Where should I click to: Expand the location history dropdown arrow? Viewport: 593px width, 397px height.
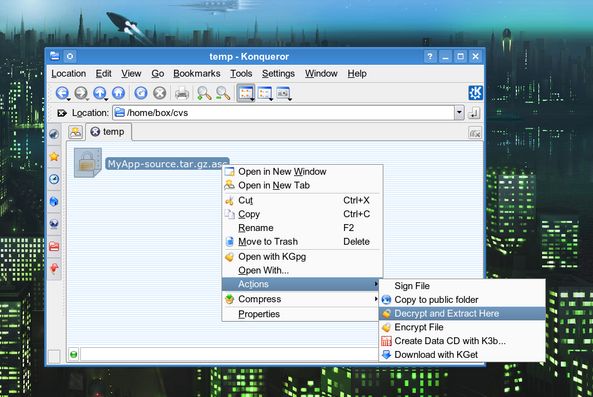459,113
